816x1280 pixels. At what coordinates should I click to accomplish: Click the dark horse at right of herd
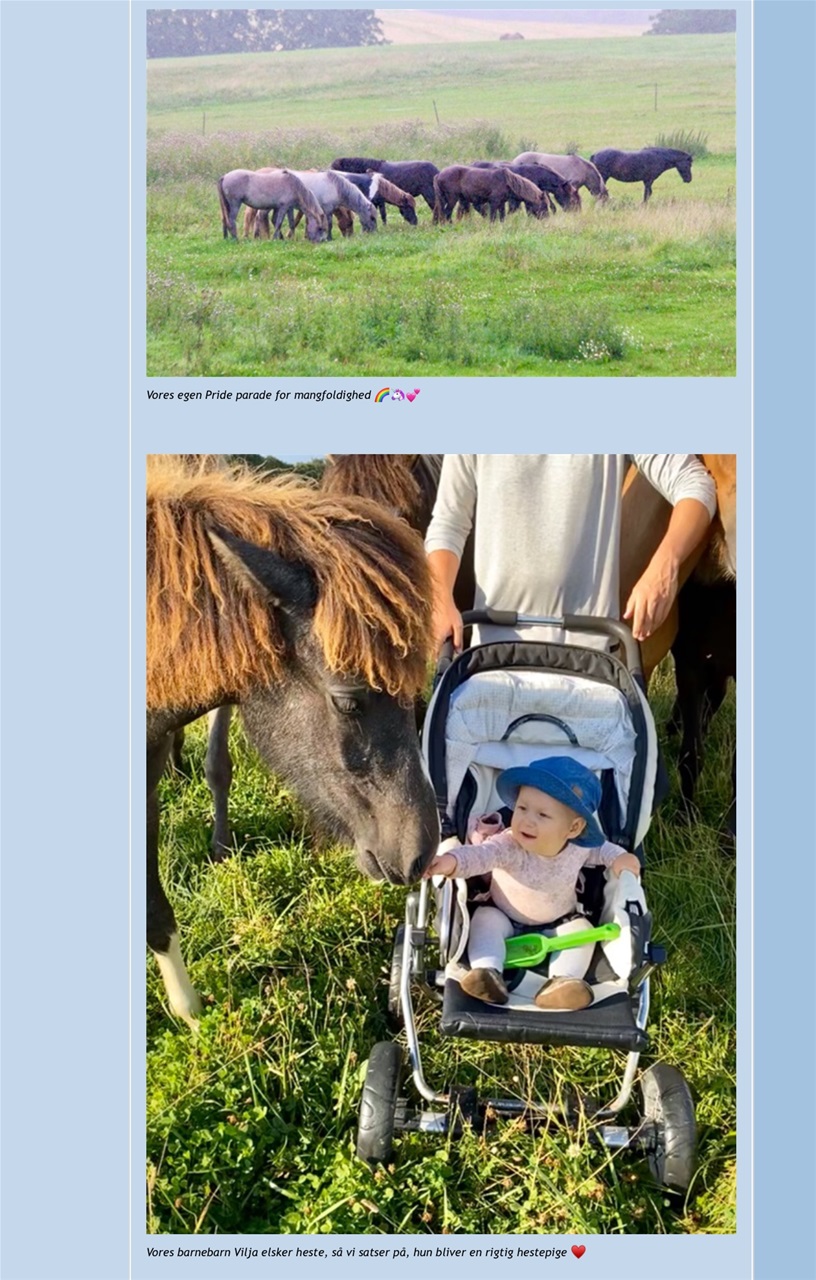641,168
